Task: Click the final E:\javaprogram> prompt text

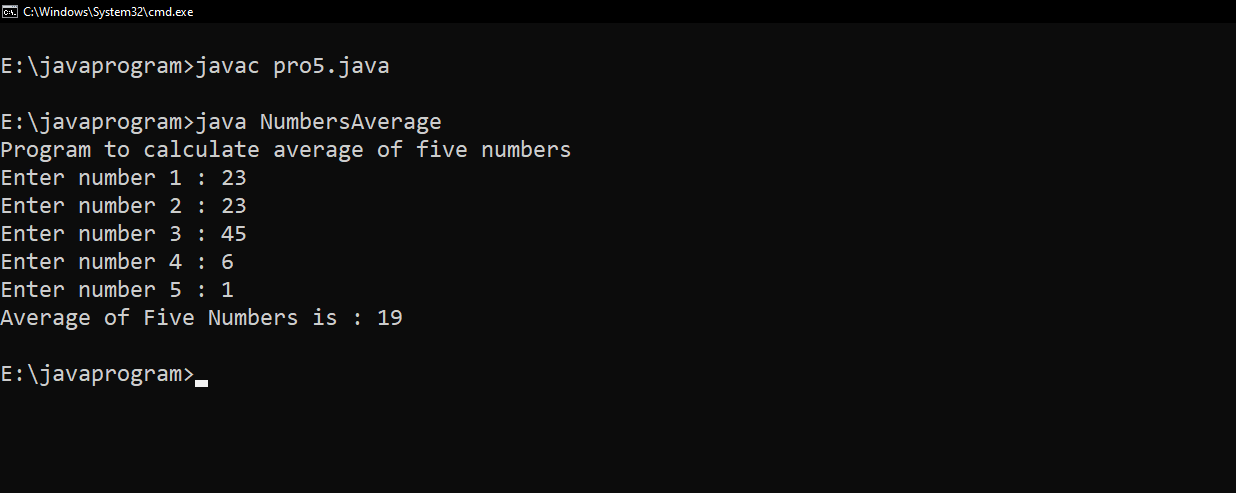Action: coord(97,374)
